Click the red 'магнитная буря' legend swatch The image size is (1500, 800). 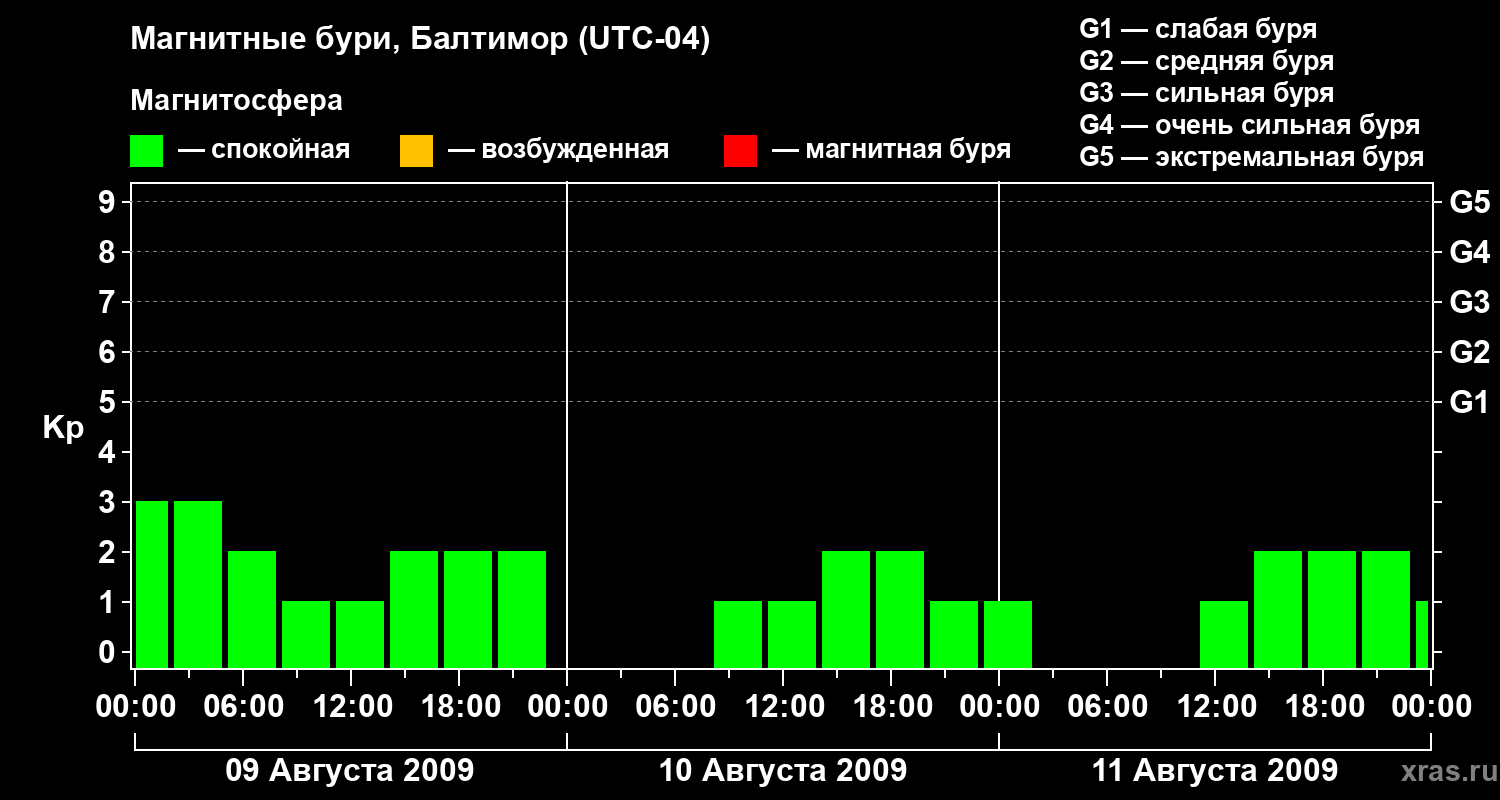(741, 151)
